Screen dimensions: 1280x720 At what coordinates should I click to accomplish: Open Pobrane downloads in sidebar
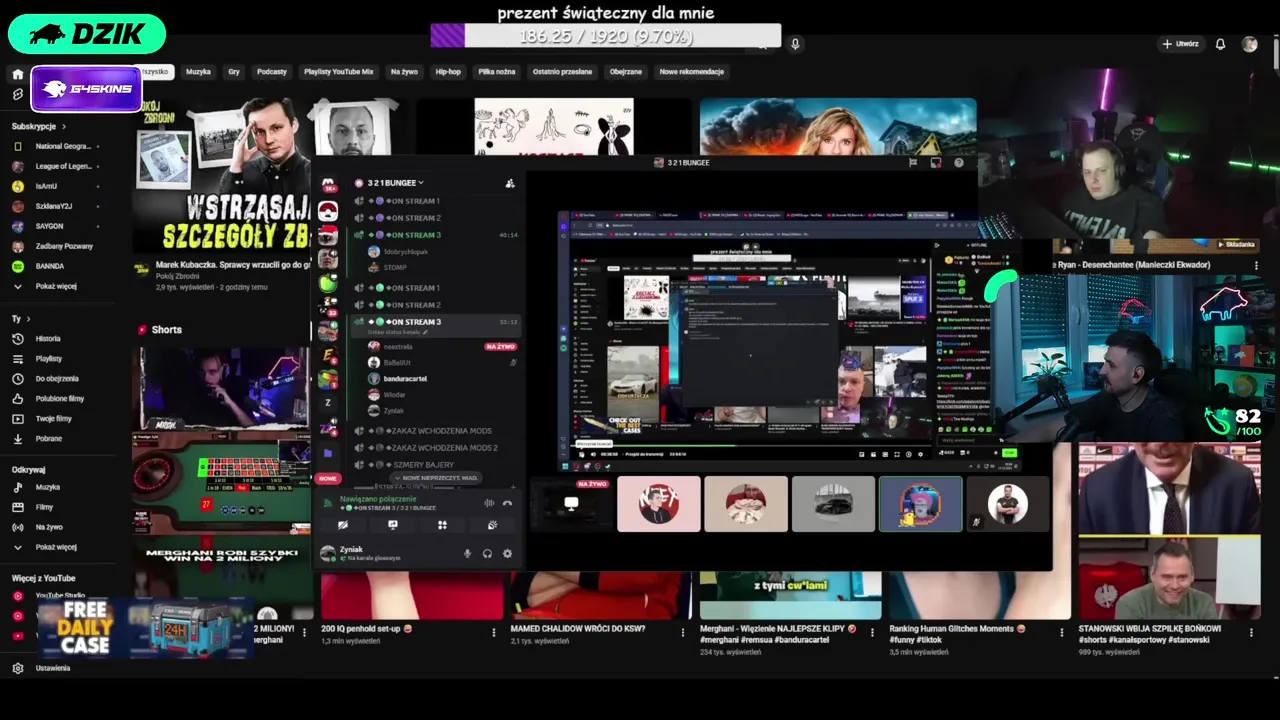[48, 439]
